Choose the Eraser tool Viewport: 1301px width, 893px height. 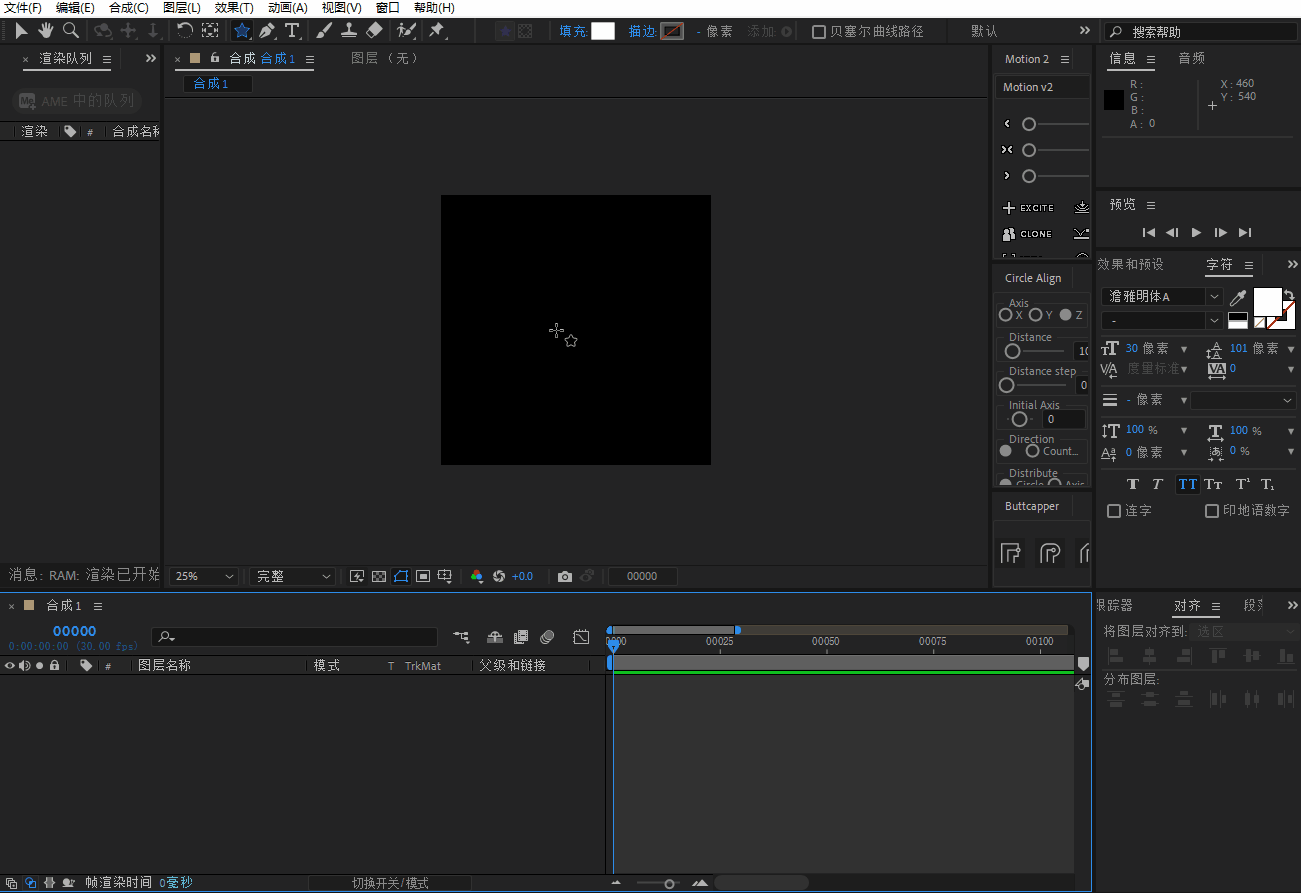pos(374,31)
